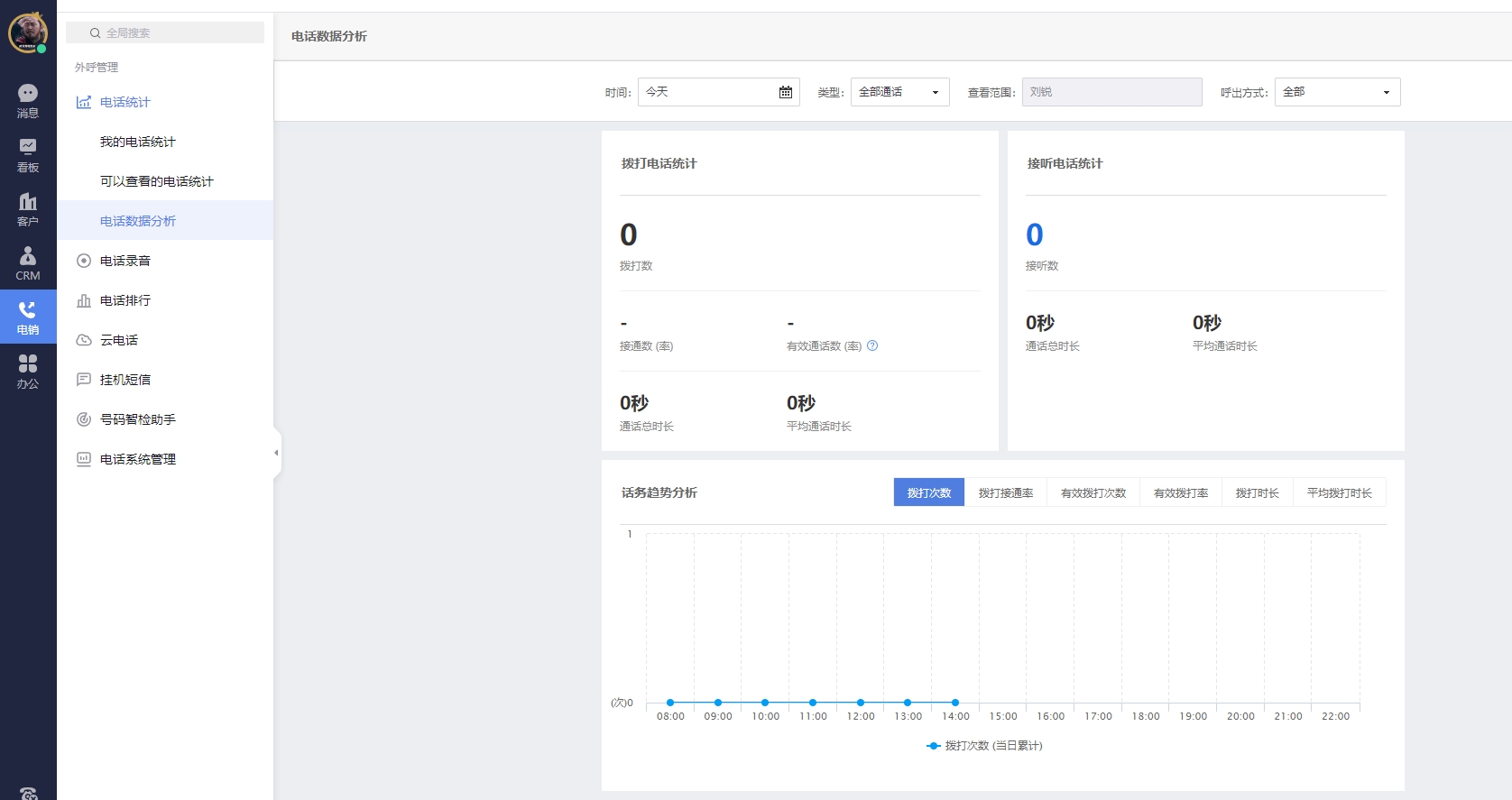Switch to the 平均拨打时长 tab
This screenshot has height=800, width=1512.
point(1340,492)
